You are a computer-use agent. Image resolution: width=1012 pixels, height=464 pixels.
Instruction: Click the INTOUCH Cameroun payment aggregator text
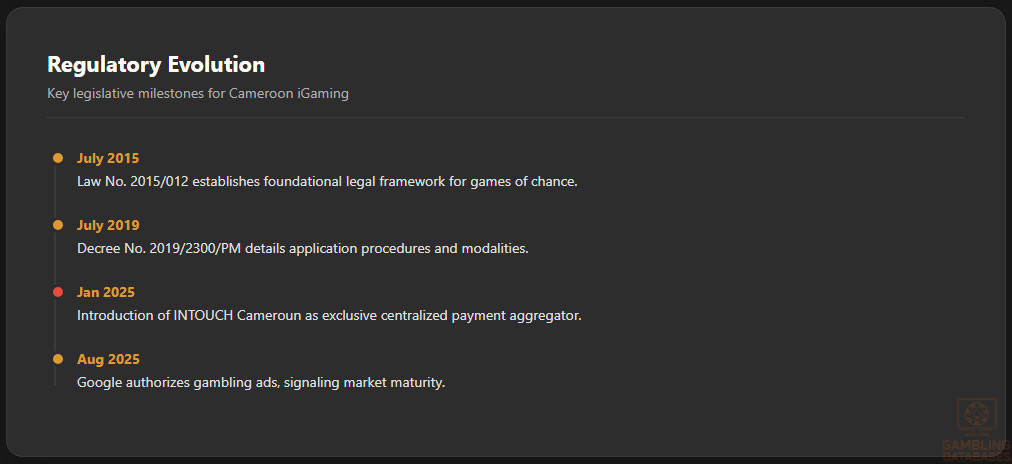(x=329, y=315)
